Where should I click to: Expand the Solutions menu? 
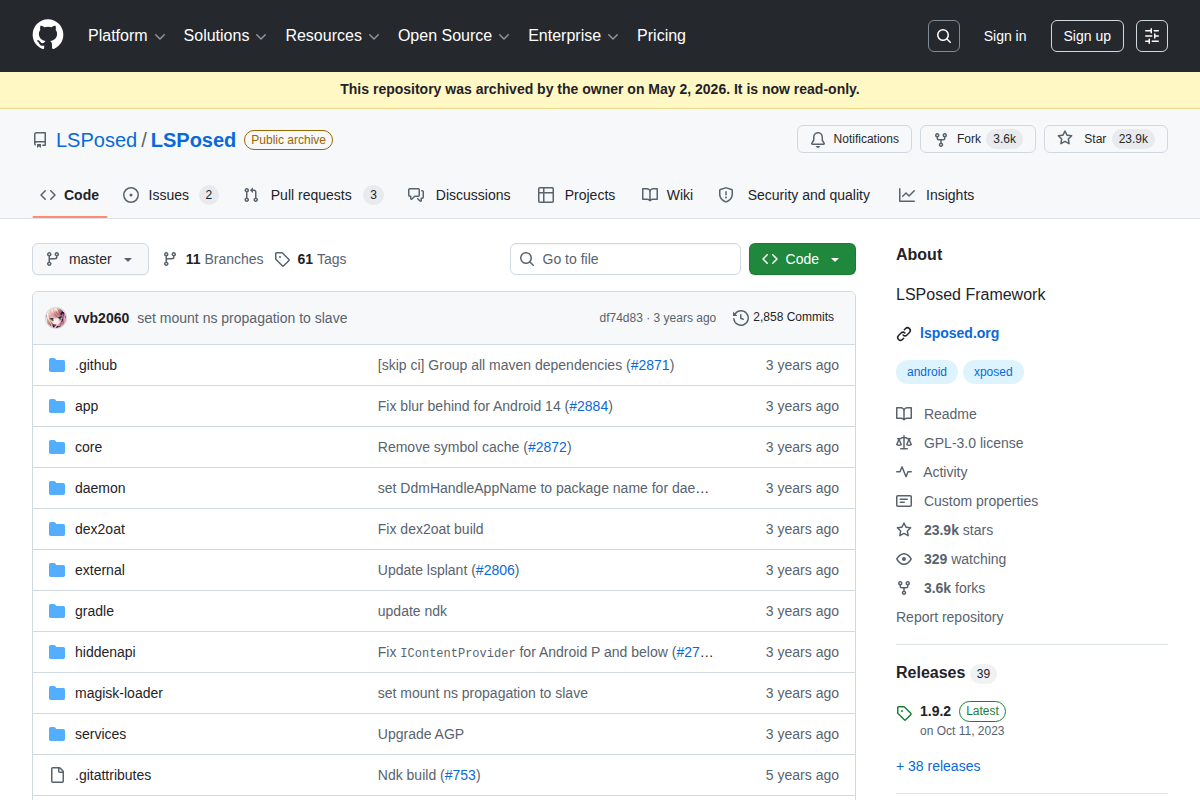click(x=225, y=36)
